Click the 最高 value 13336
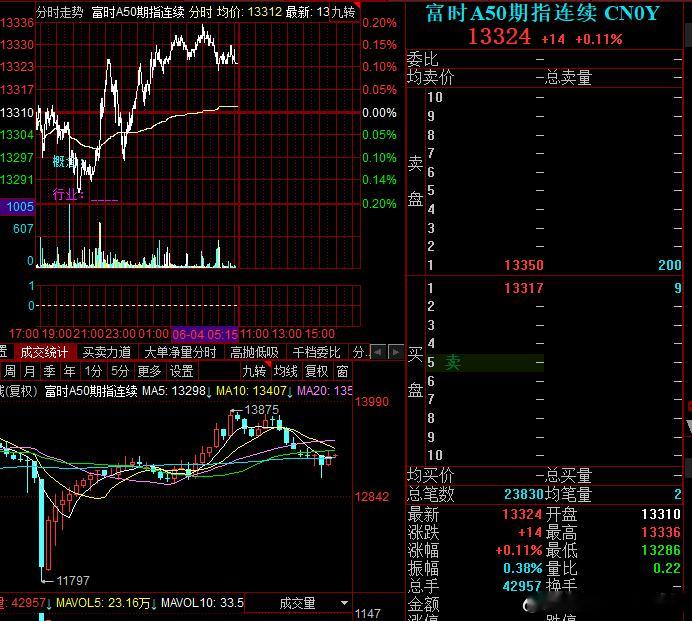The width and height of the screenshot is (692, 621). (661, 532)
